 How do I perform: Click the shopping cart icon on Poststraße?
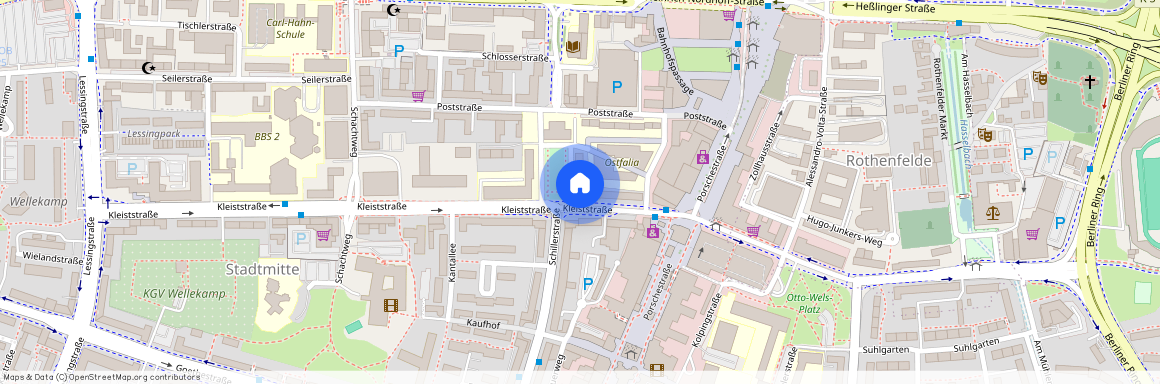tap(418, 96)
